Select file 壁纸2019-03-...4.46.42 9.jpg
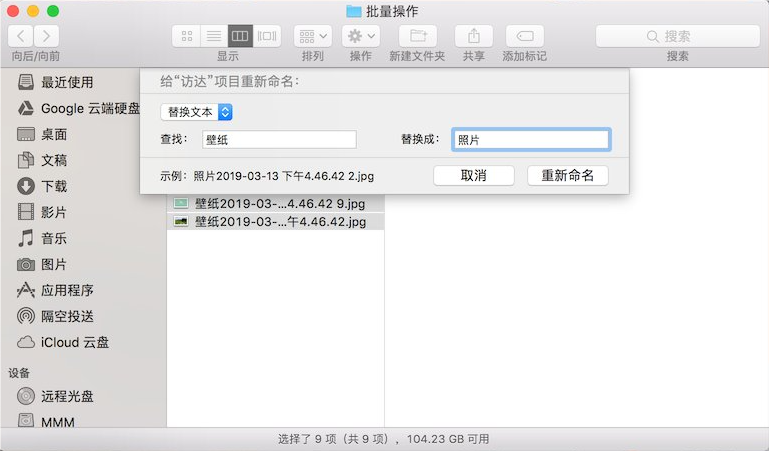Image resolution: width=769 pixels, height=451 pixels. point(276,203)
